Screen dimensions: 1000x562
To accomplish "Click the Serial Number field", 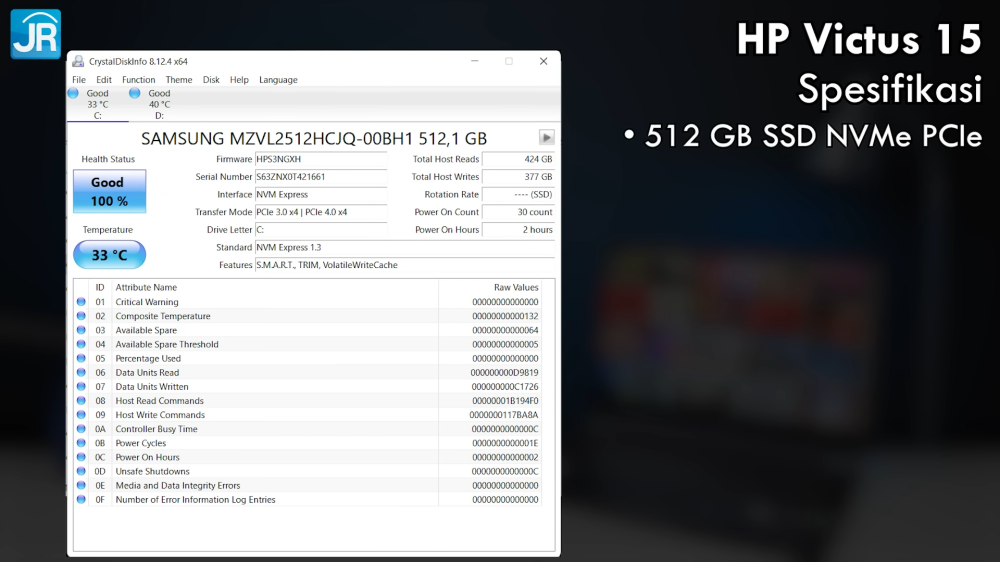I will coord(320,177).
